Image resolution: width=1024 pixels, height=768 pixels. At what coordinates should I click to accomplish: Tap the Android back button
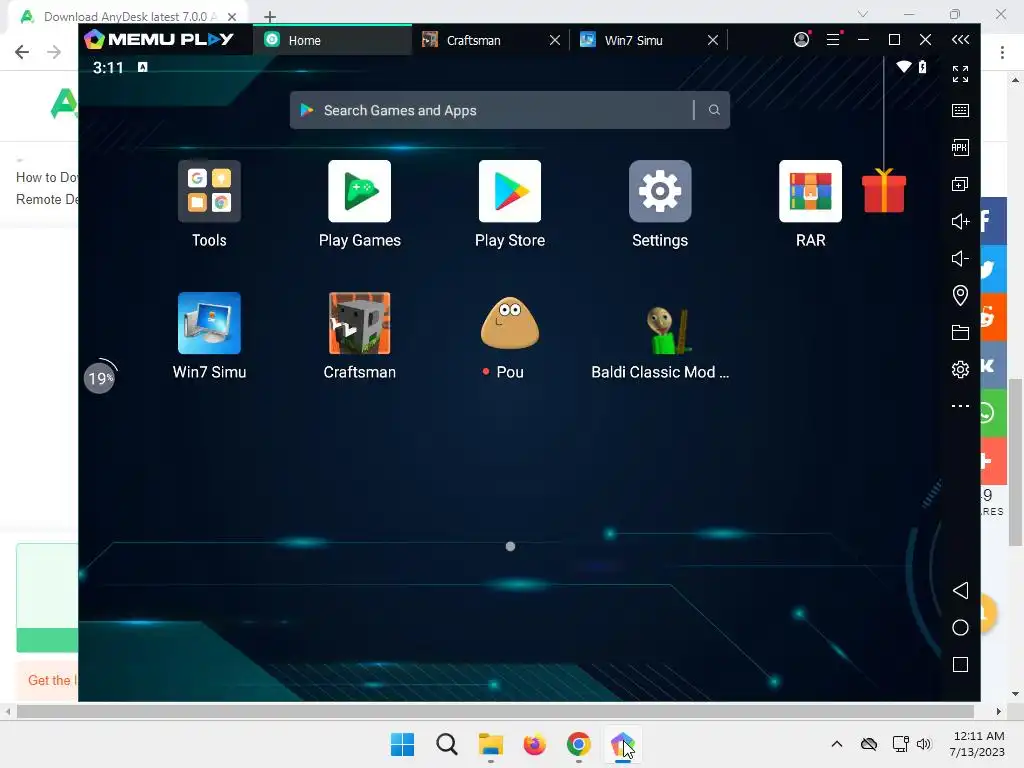[x=960, y=590]
